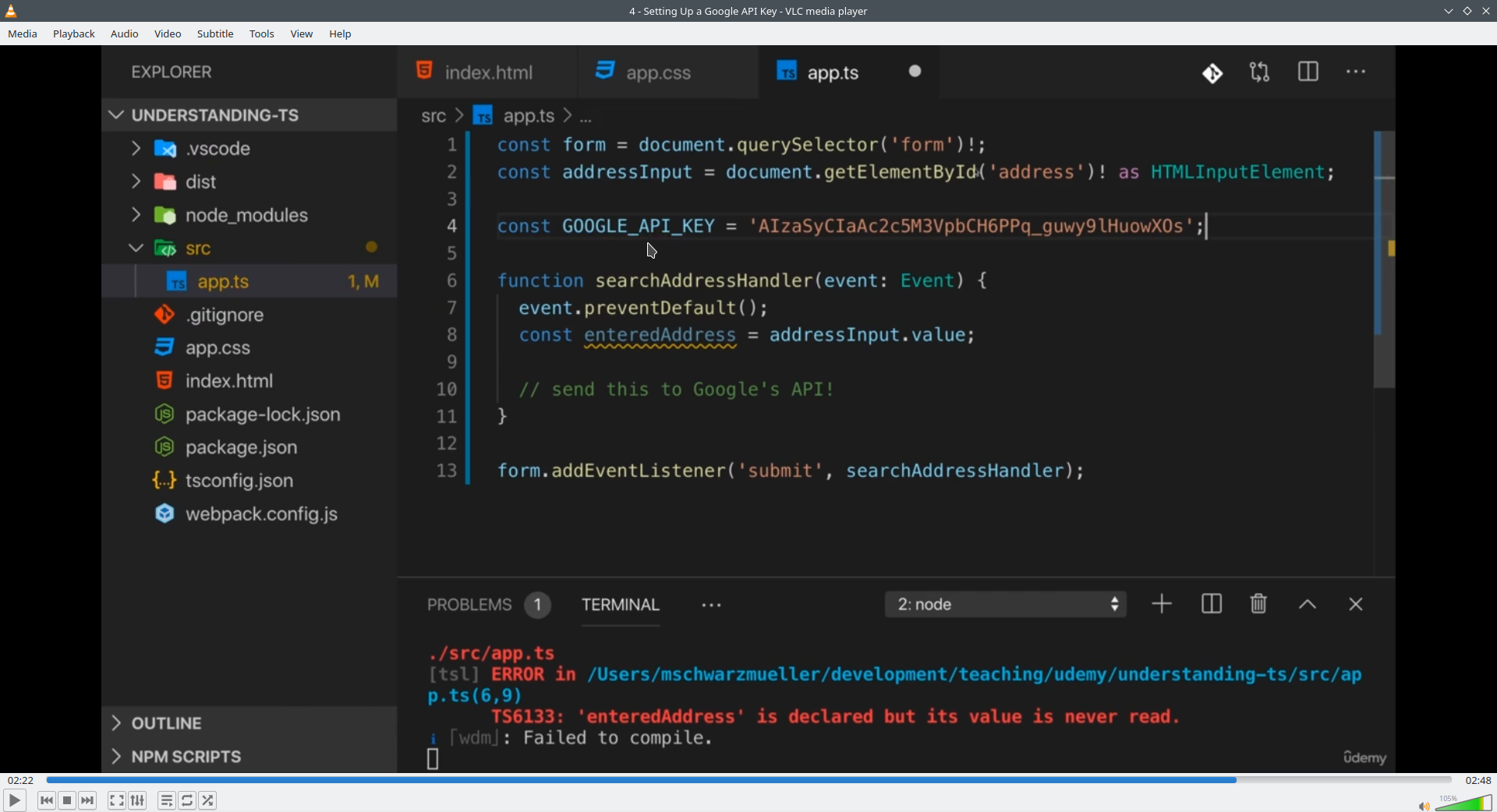The height and width of the screenshot is (812, 1497).
Task: Click line number 10 in the gutter
Action: coord(446,389)
